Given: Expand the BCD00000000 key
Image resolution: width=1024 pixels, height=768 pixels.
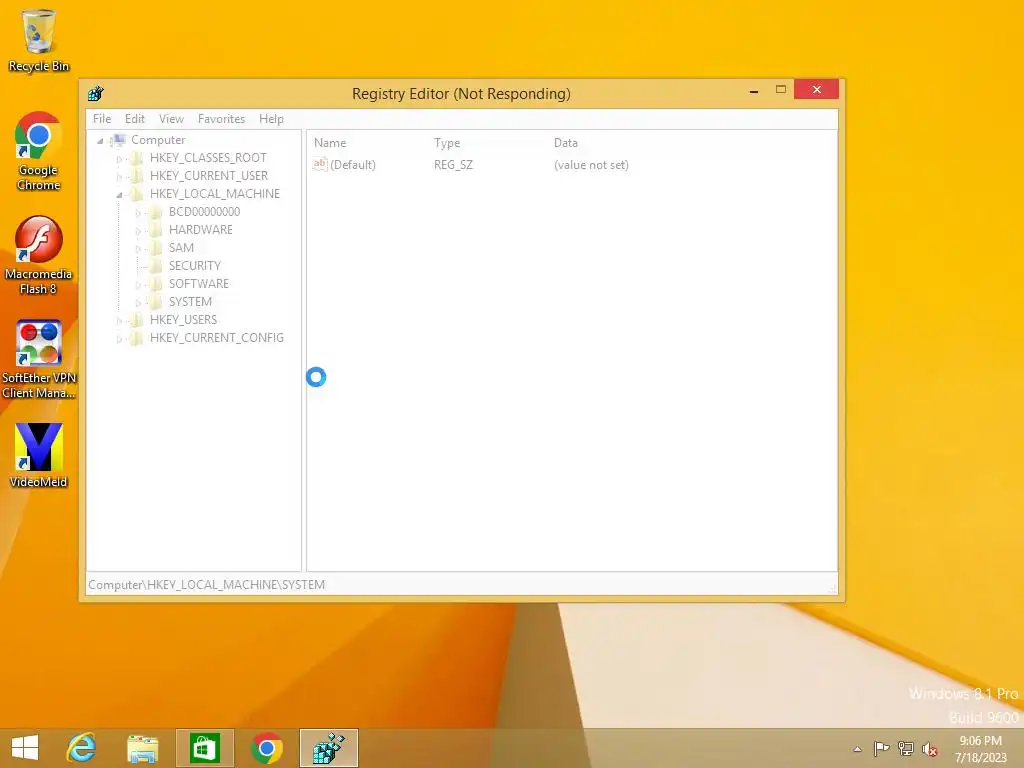Looking at the screenshot, I should click(138, 213).
